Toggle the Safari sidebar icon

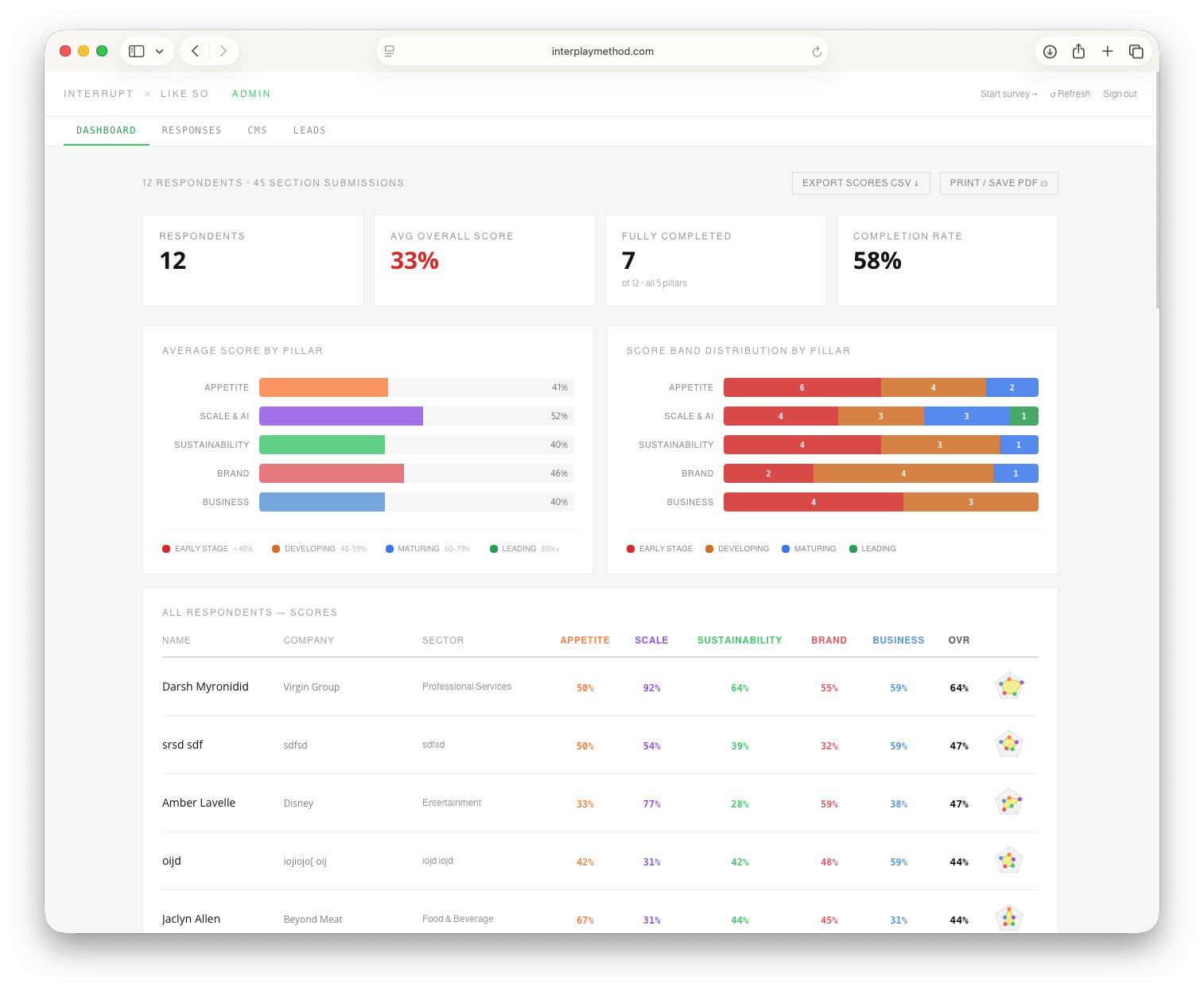click(x=137, y=51)
